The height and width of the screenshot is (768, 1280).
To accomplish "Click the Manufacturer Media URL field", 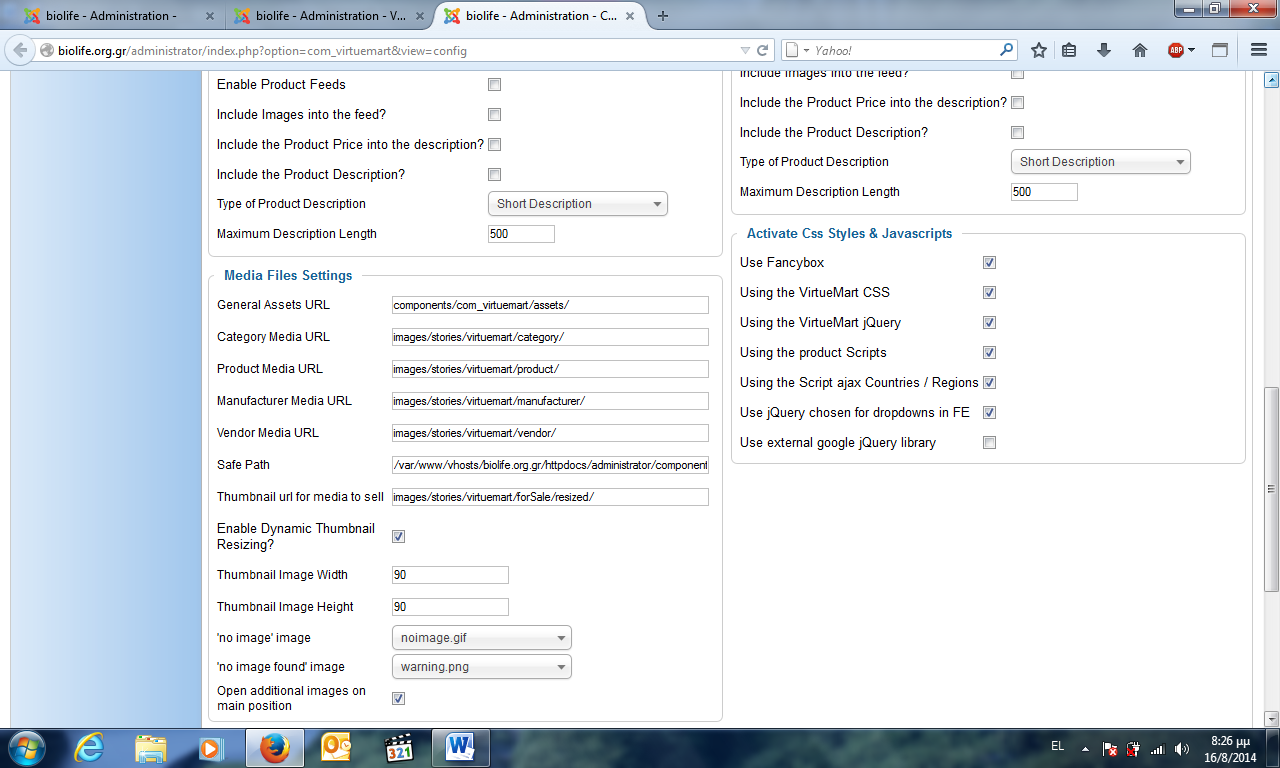I will coord(550,401).
